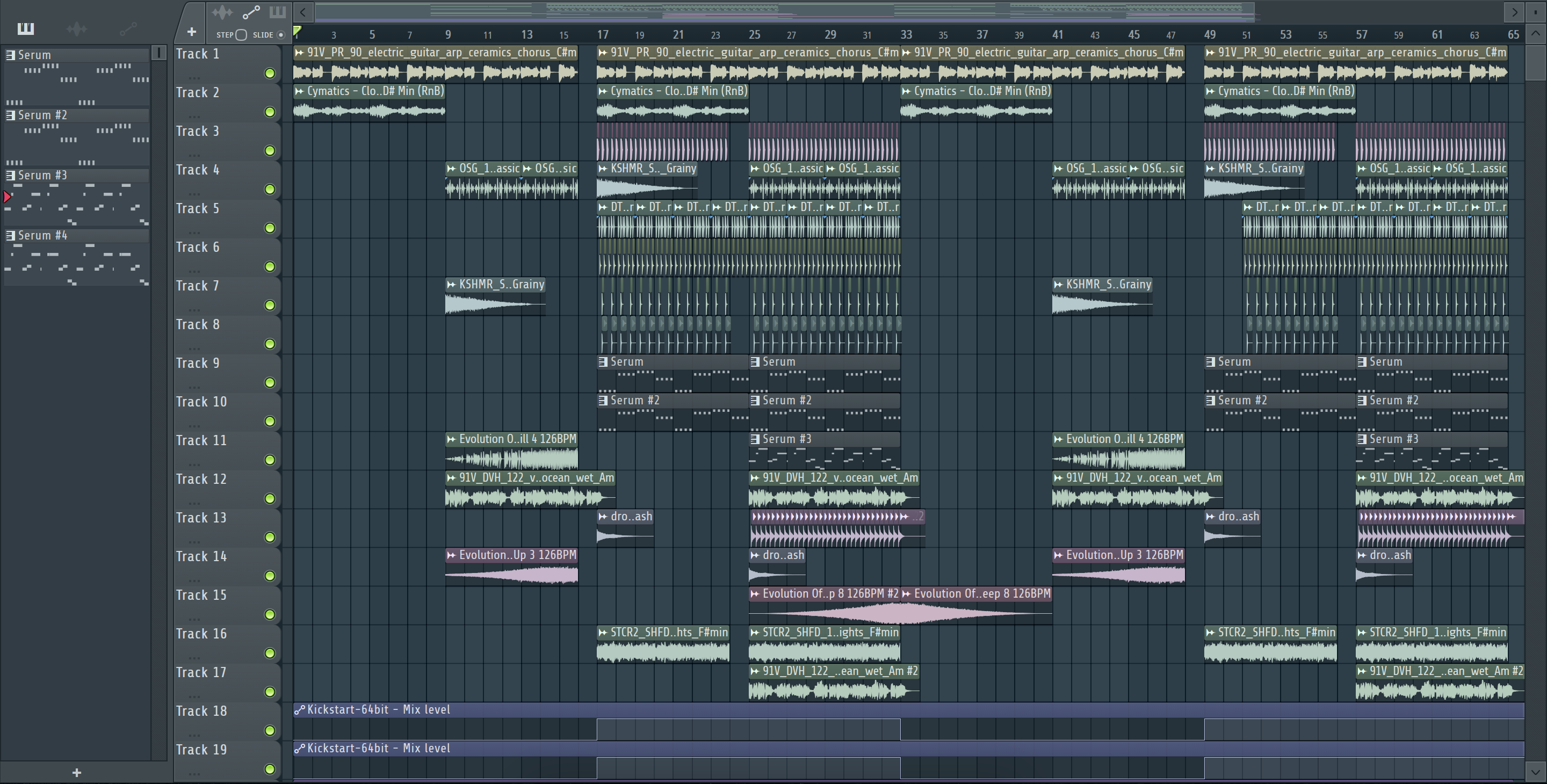Mute Track 14 with its green light
The width and height of the screenshot is (1547, 784).
[270, 576]
